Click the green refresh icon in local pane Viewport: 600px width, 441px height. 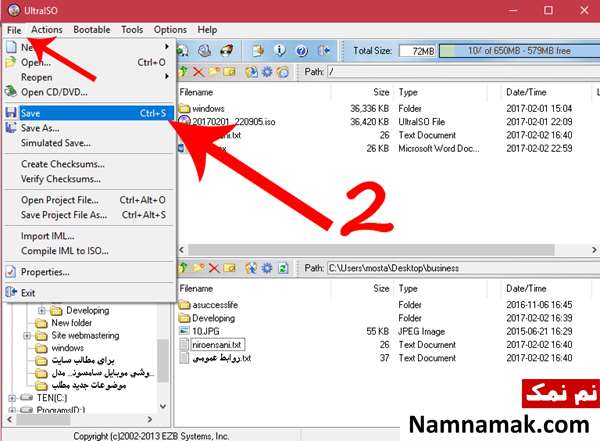pyautogui.click(x=283, y=268)
